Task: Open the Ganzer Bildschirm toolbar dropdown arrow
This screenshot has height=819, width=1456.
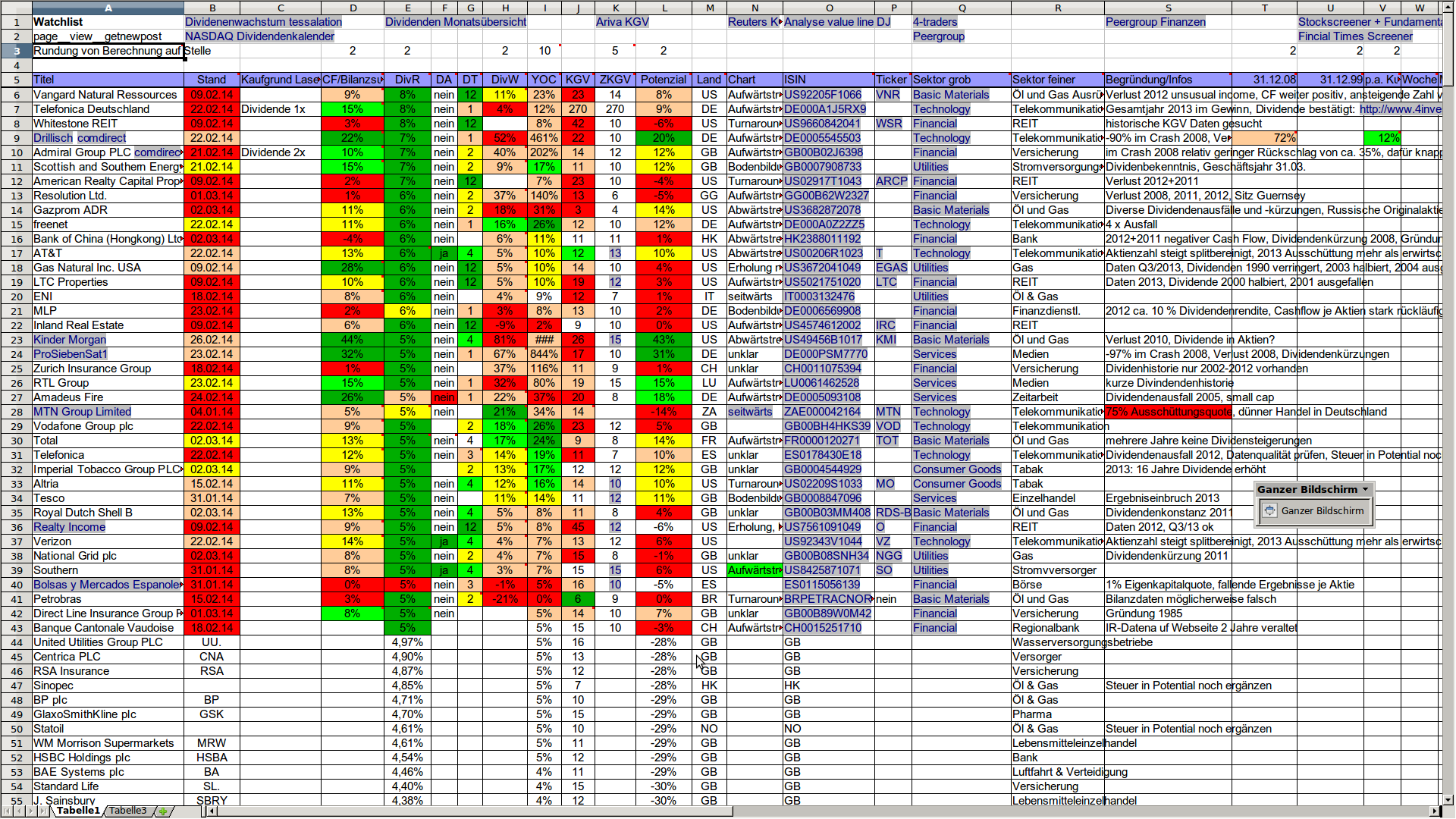Action: tap(1365, 489)
